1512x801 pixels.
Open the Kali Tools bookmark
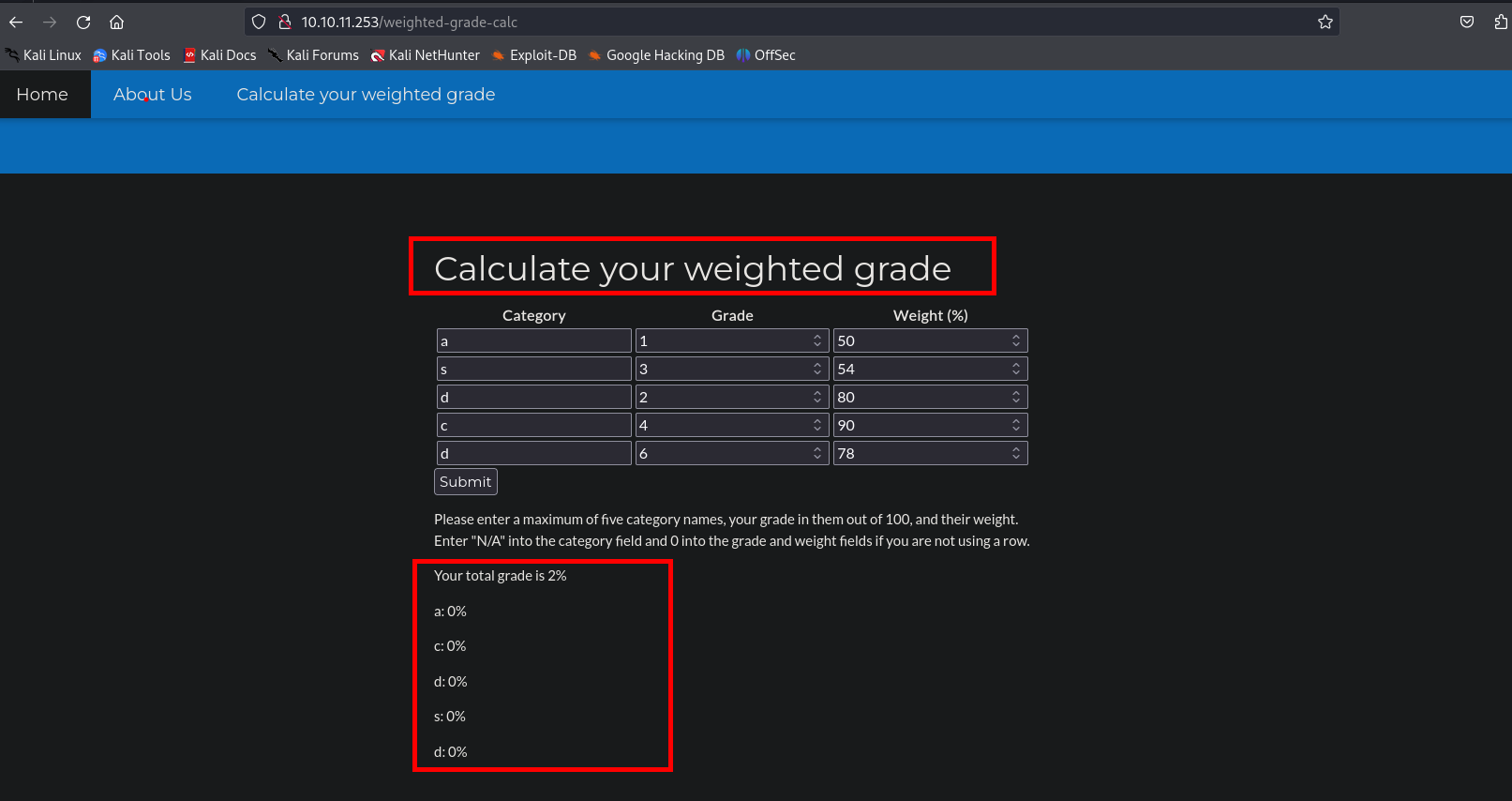click(x=132, y=55)
